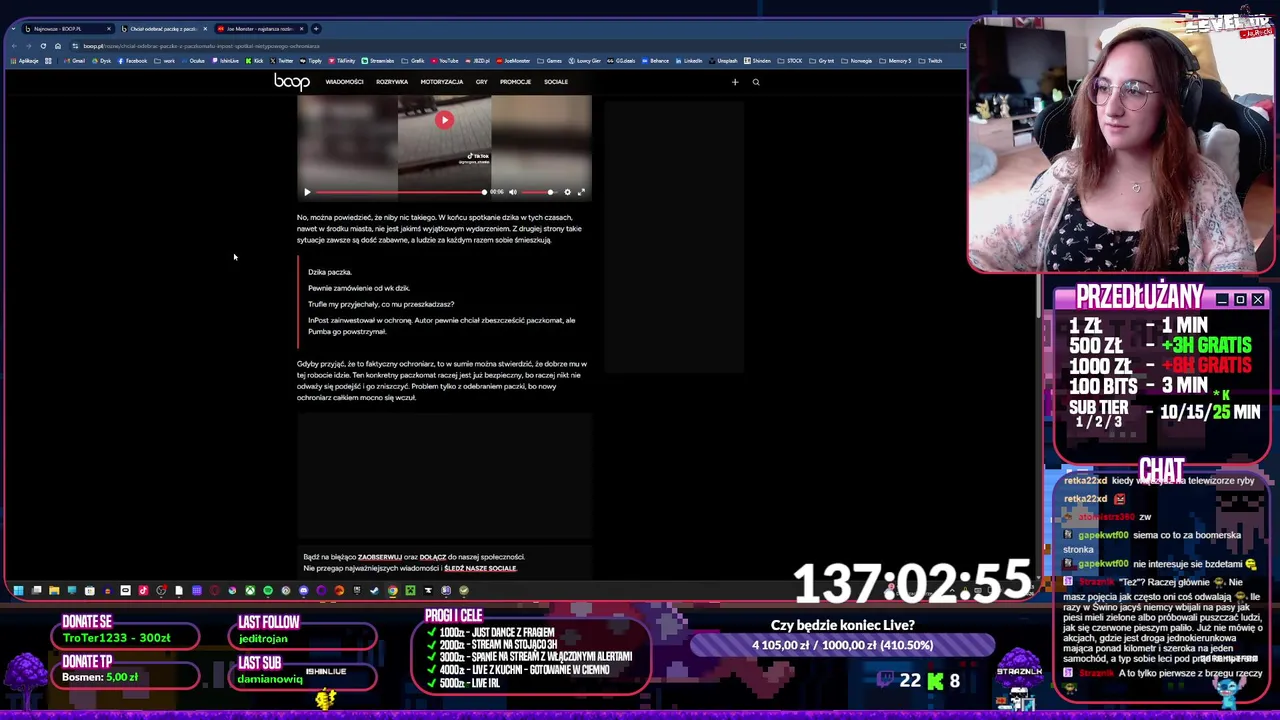
Task: Switch the video to fullscreen
Action: coord(581,192)
